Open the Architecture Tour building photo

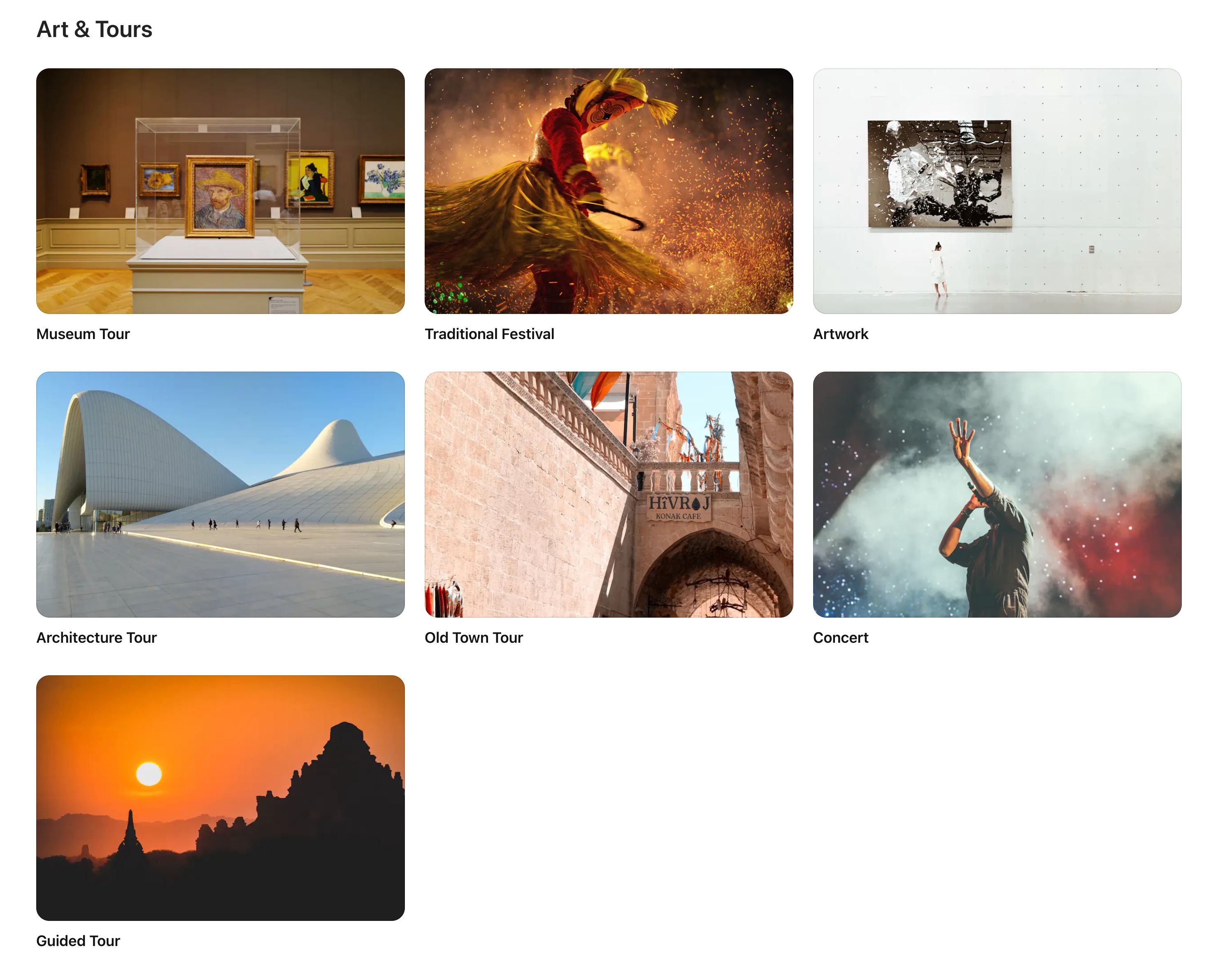220,494
